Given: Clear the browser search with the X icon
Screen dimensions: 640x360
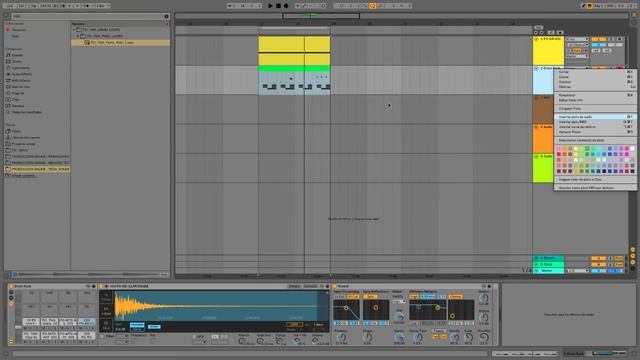Looking at the screenshot, I should click(x=167, y=16).
